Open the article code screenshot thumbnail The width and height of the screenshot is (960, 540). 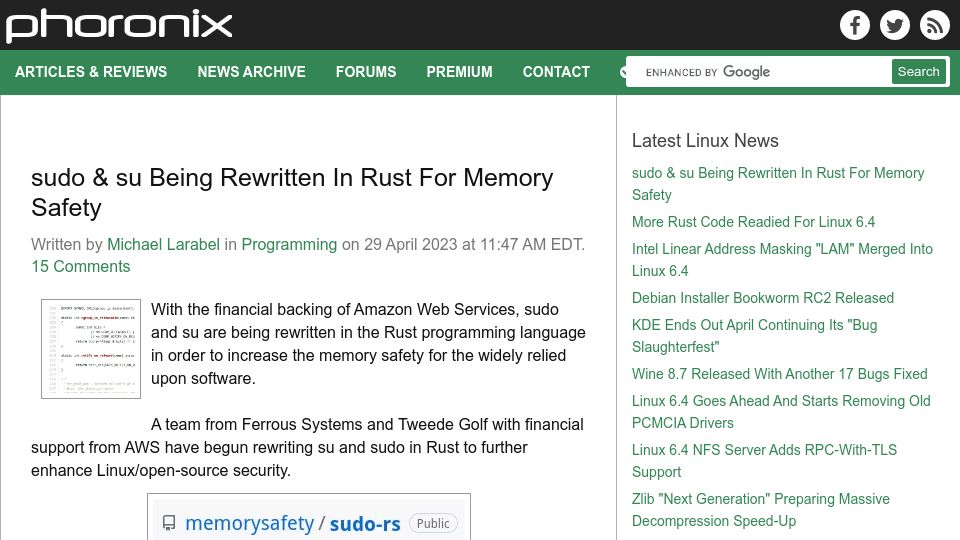tap(91, 349)
